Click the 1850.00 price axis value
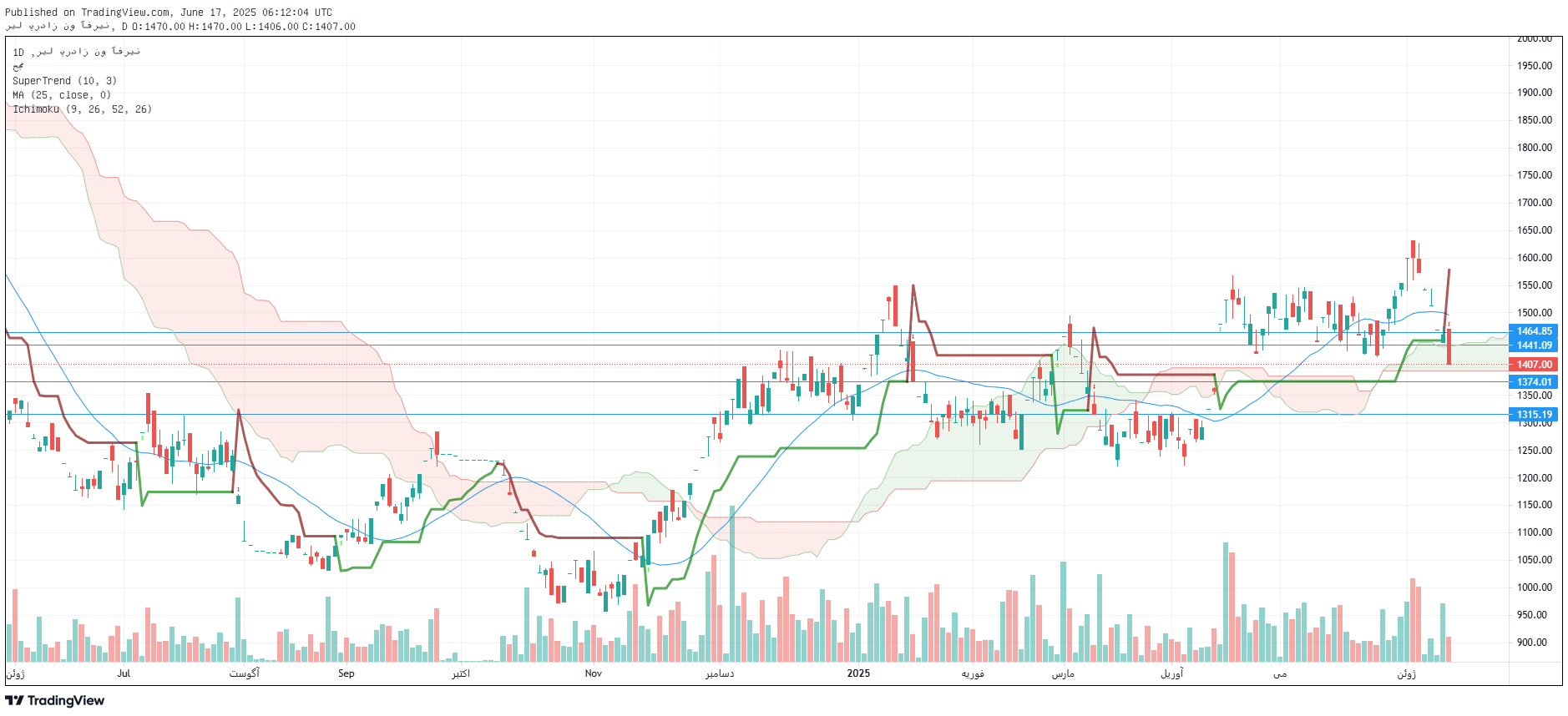Image resolution: width=1568 pixels, height=716 pixels. coord(1535,120)
